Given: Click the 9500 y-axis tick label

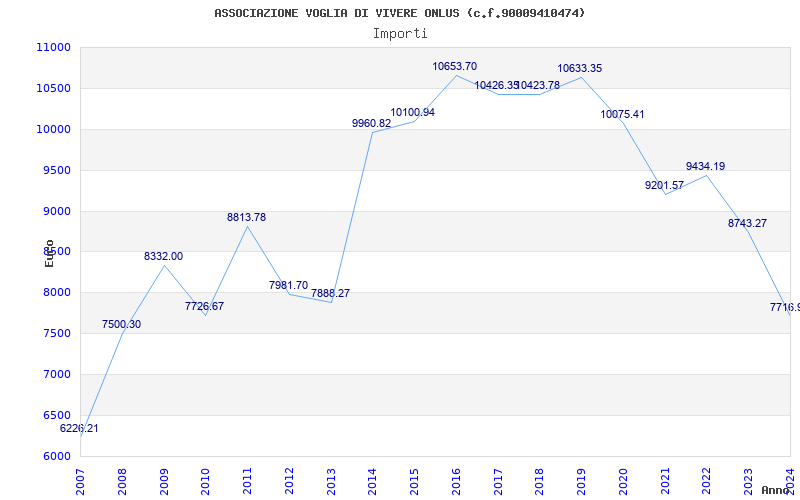Looking at the screenshot, I should click(x=57, y=170).
